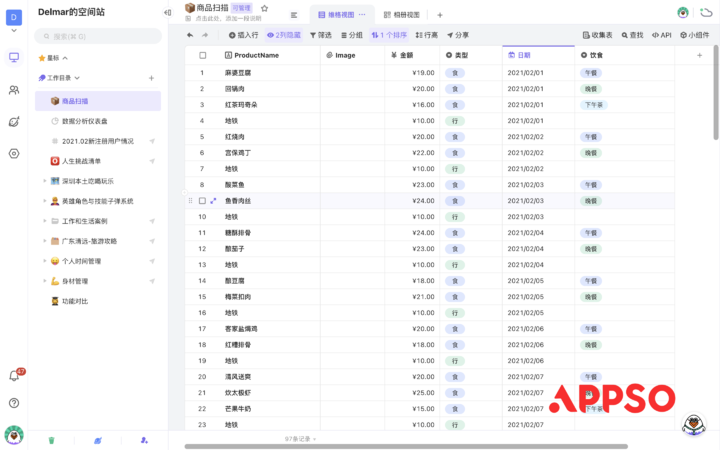Open the help question mark icon
The image size is (720, 450).
14,403
